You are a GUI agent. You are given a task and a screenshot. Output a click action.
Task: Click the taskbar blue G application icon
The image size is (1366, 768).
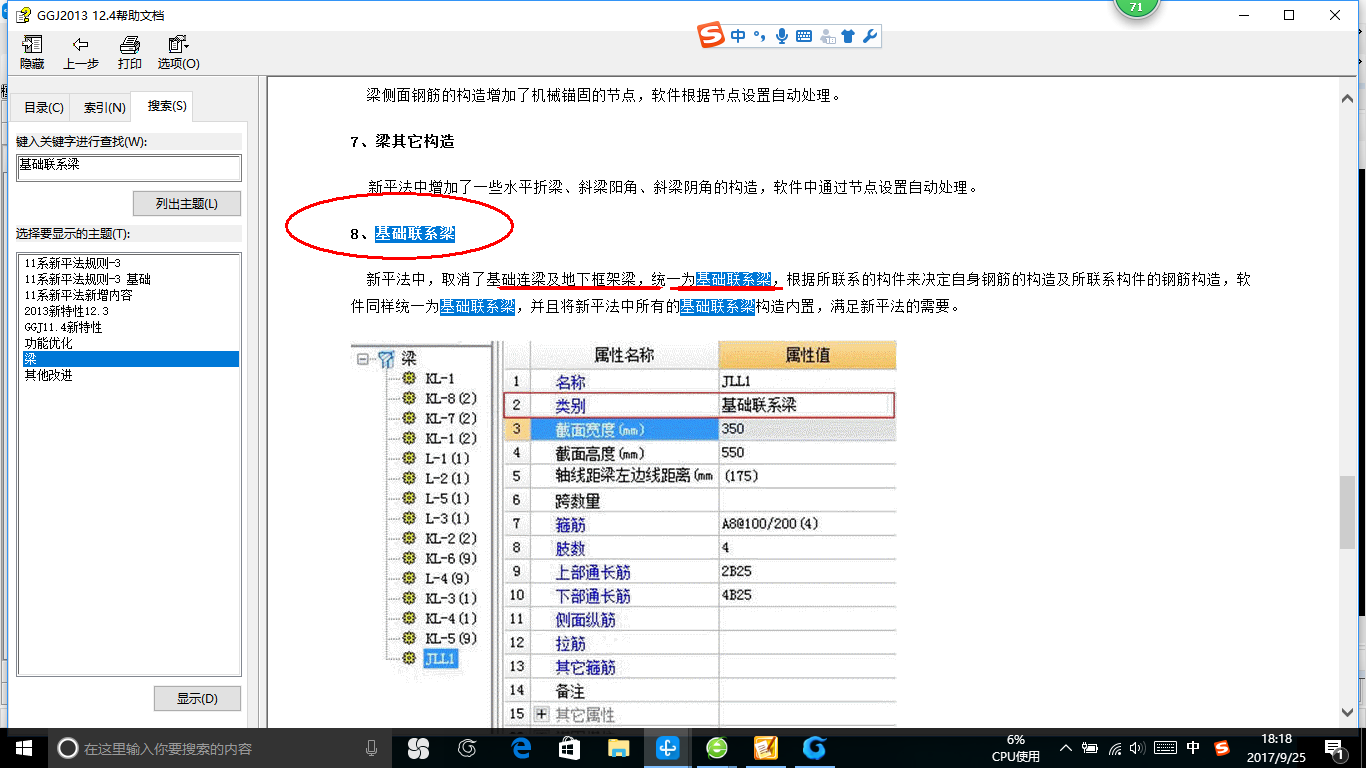[814, 748]
